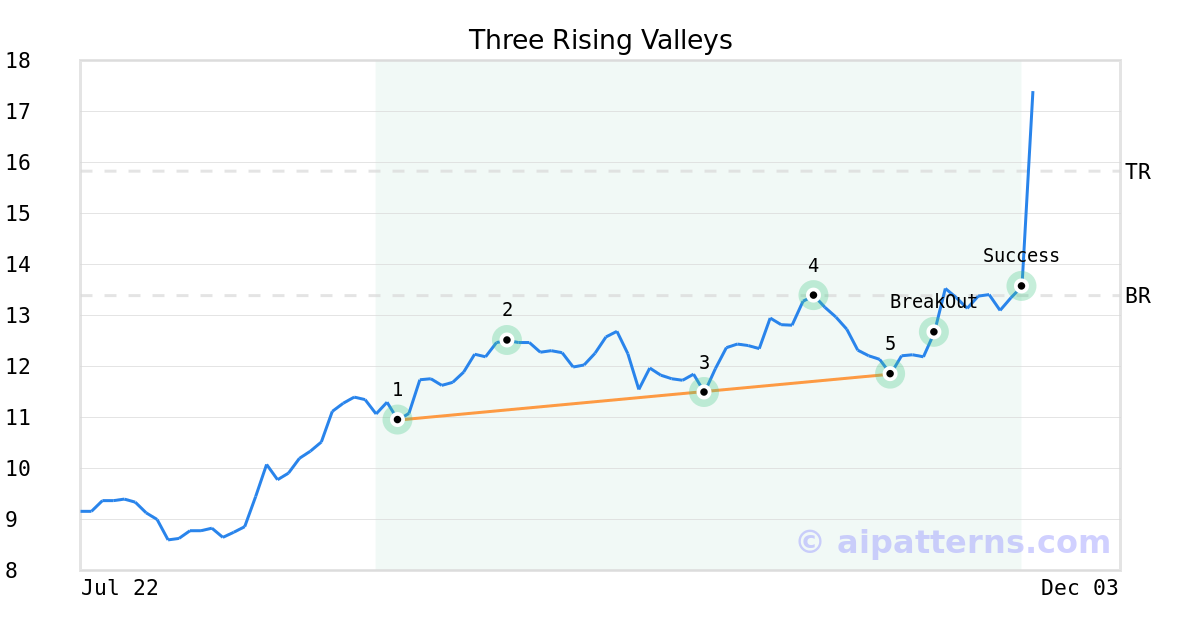Click the "8" y-axis value label

(x=11, y=571)
